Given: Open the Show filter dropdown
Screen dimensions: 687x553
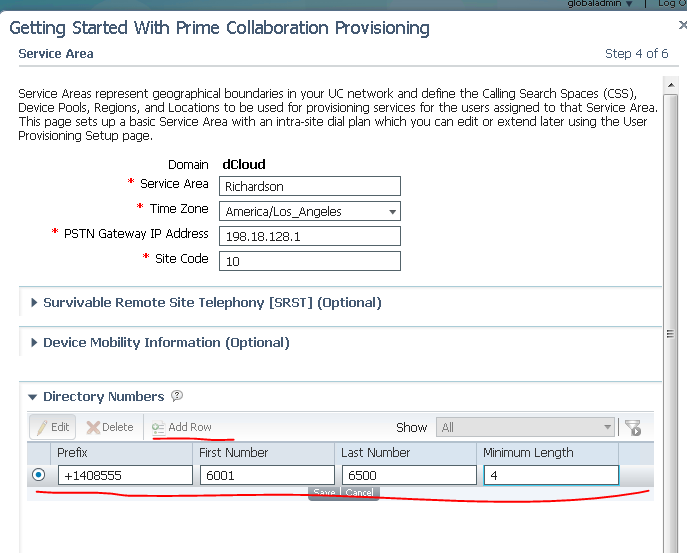Looking at the screenshot, I should pos(525,427).
